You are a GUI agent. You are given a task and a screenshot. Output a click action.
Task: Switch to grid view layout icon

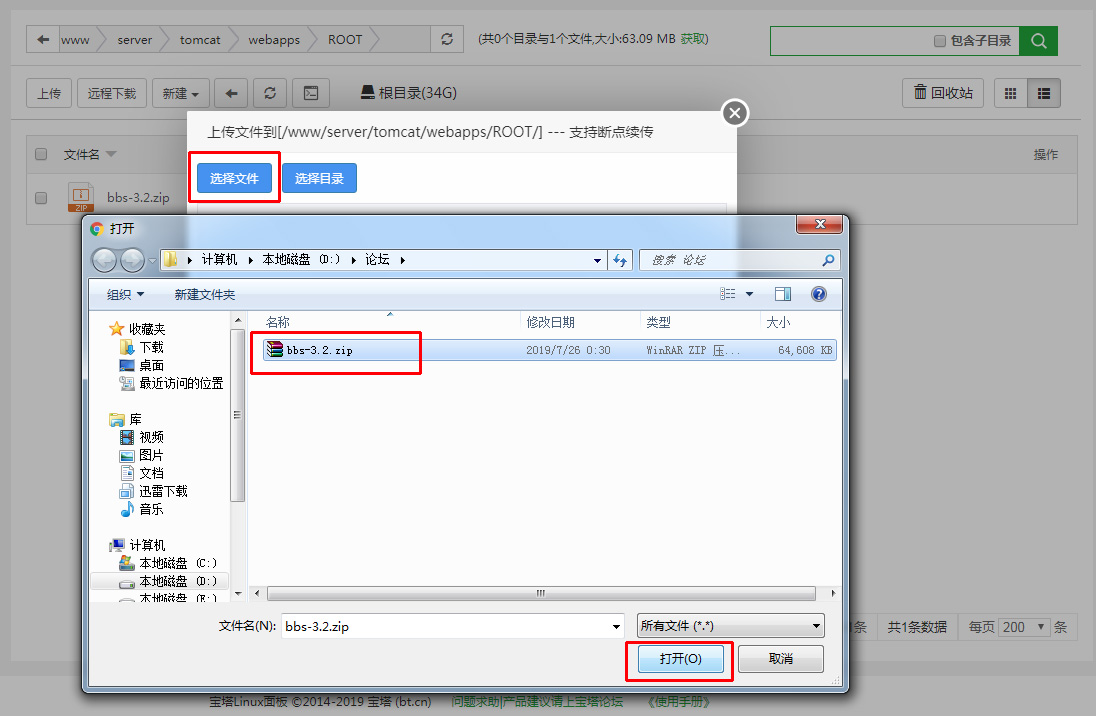(1010, 93)
